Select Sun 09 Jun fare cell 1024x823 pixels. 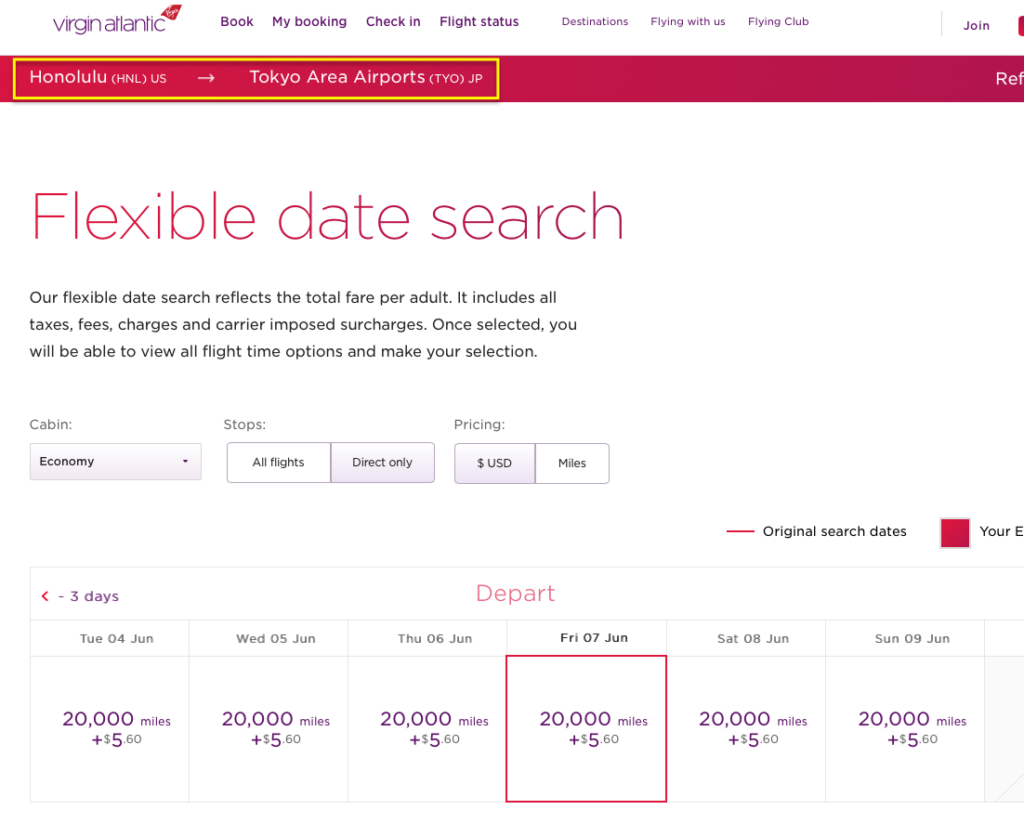(x=905, y=729)
